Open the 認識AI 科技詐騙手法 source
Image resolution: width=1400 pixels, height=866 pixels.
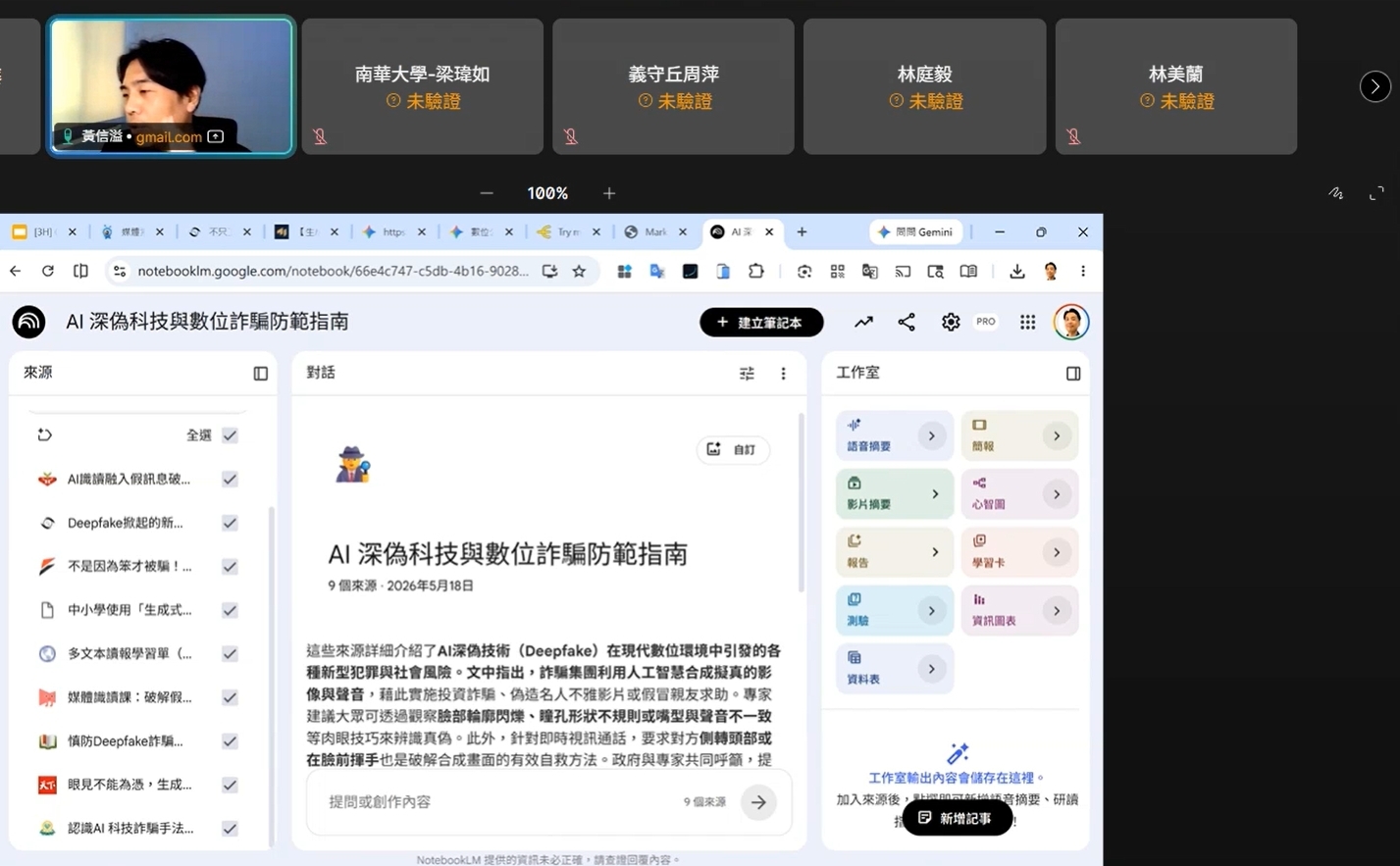click(x=130, y=829)
